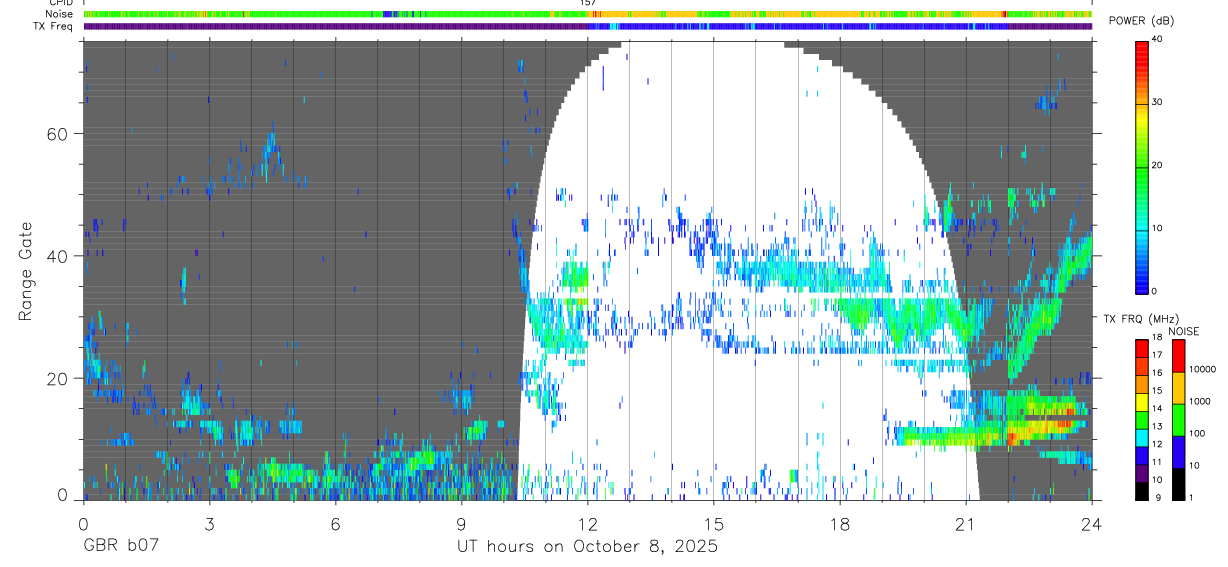Click the 'GBR b07' radar beam label
1228x567 pixels.
coord(120,547)
